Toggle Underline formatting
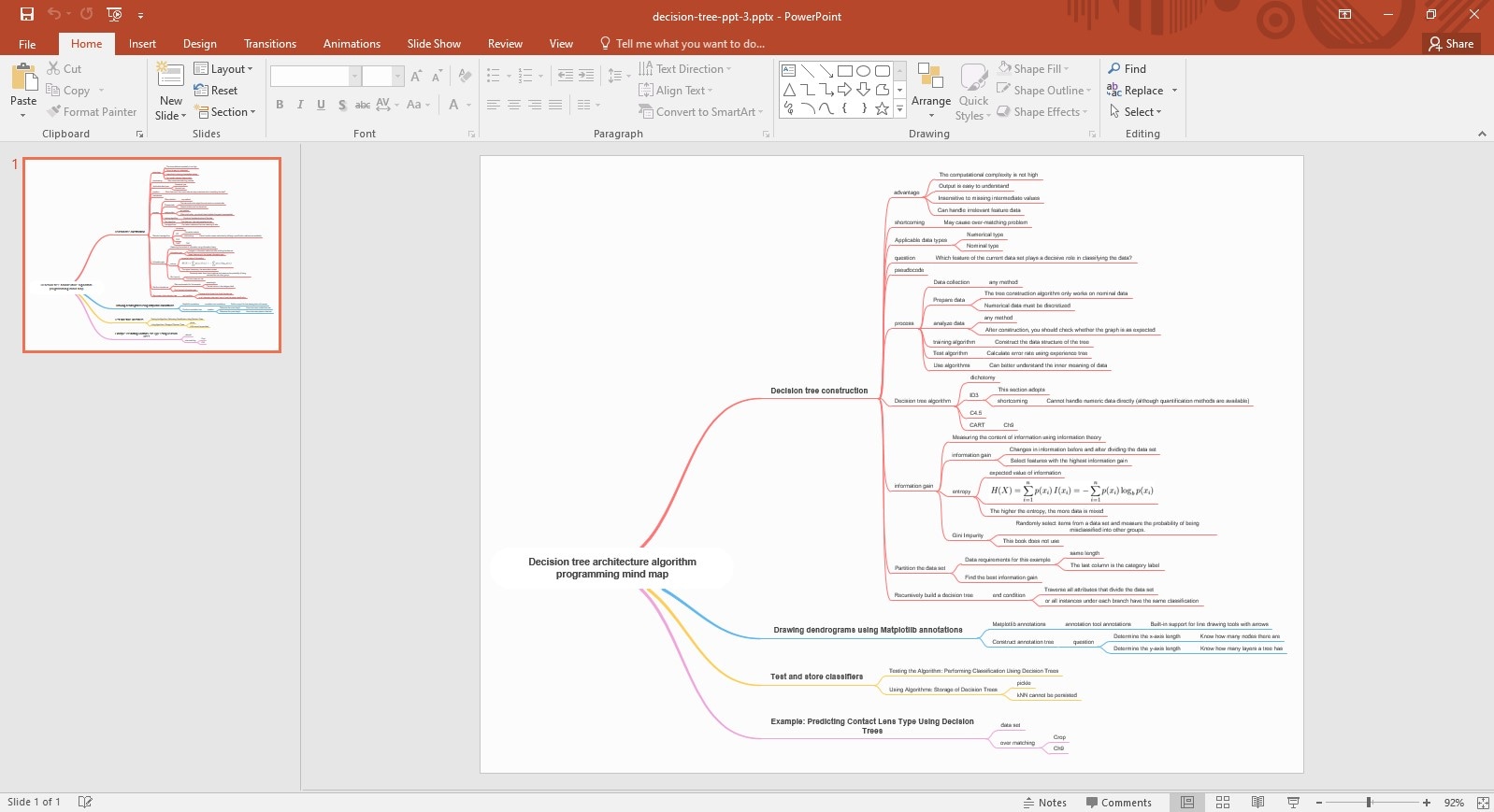 321,105
